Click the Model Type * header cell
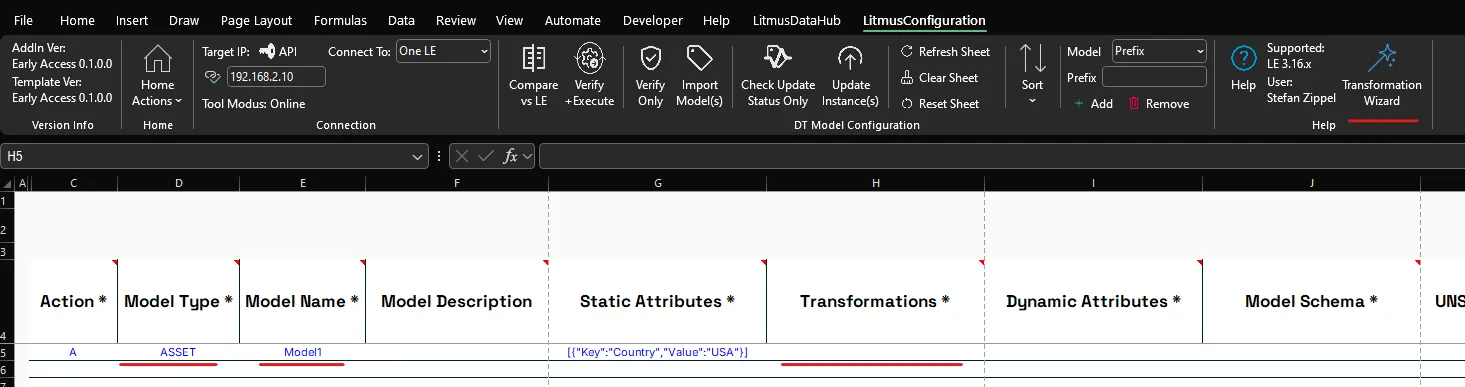The height and width of the screenshot is (387, 1465). [178, 301]
